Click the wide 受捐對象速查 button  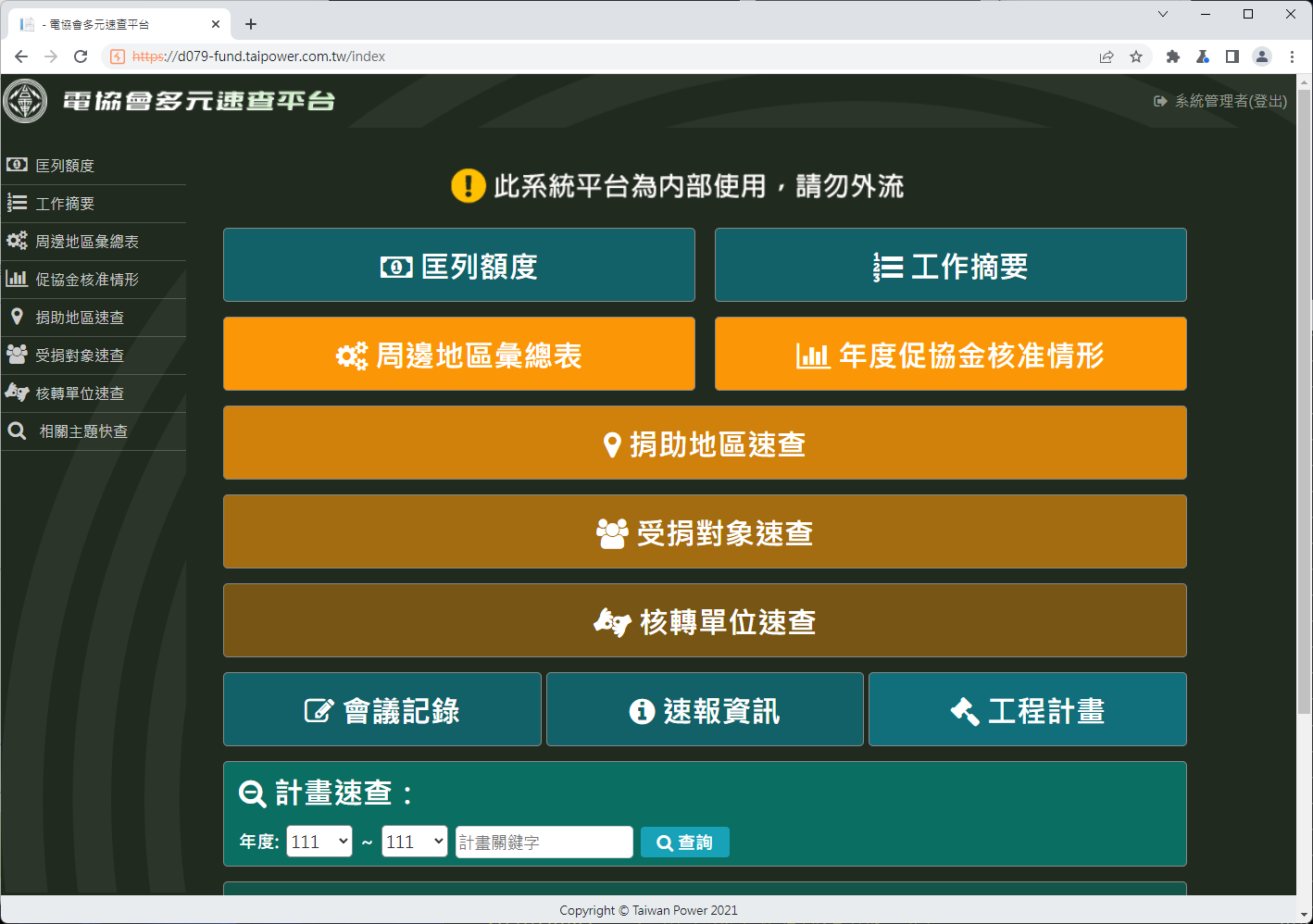tap(705, 531)
